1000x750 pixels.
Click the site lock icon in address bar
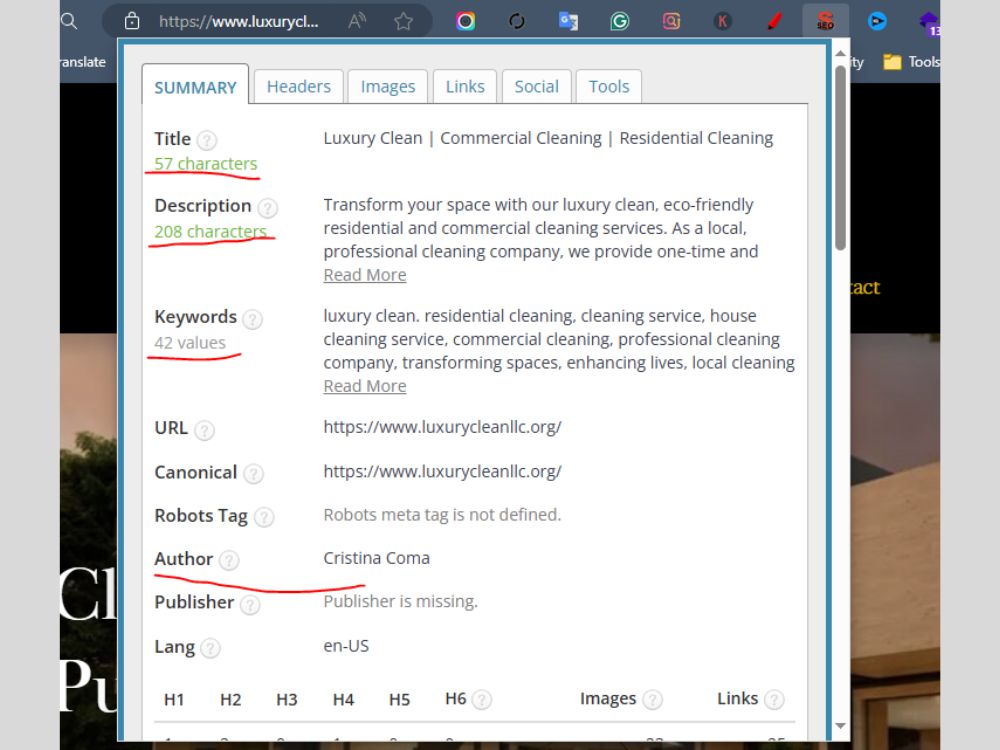[132, 21]
